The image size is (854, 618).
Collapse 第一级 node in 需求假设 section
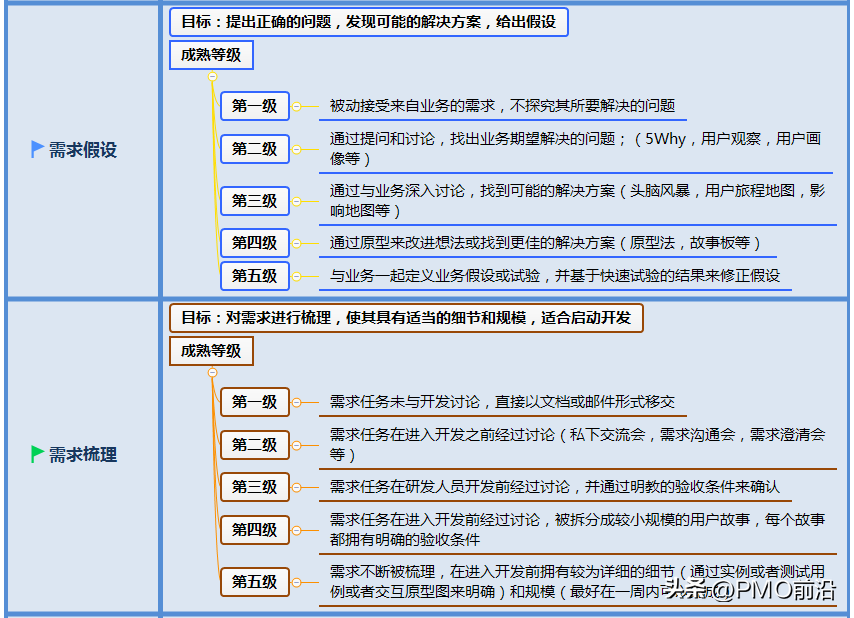pos(296,107)
